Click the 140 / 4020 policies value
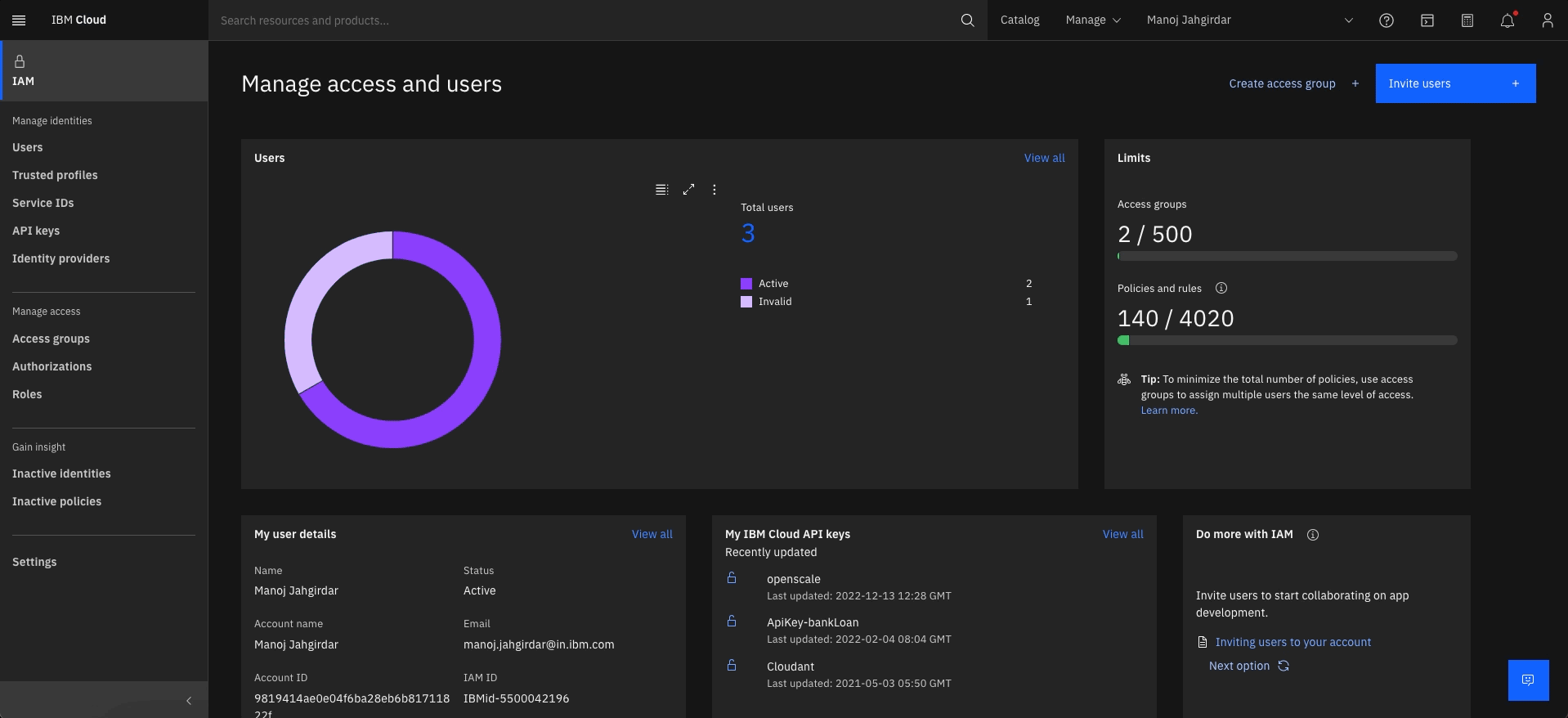This screenshot has height=718, width=1568. pos(1176,318)
